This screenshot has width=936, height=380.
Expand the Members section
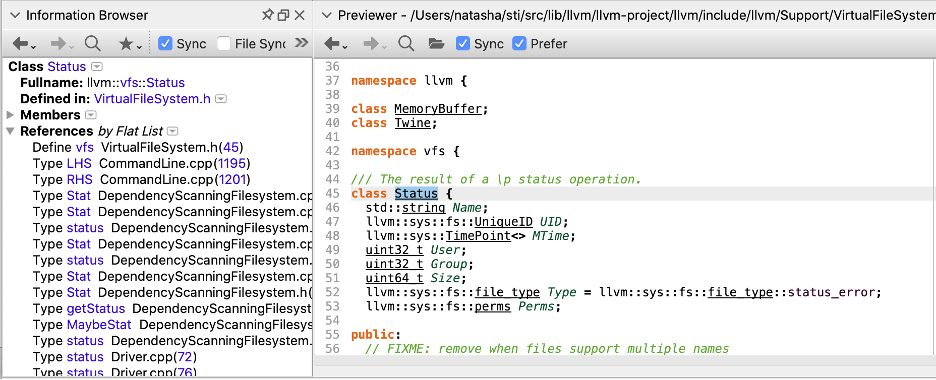(11, 115)
